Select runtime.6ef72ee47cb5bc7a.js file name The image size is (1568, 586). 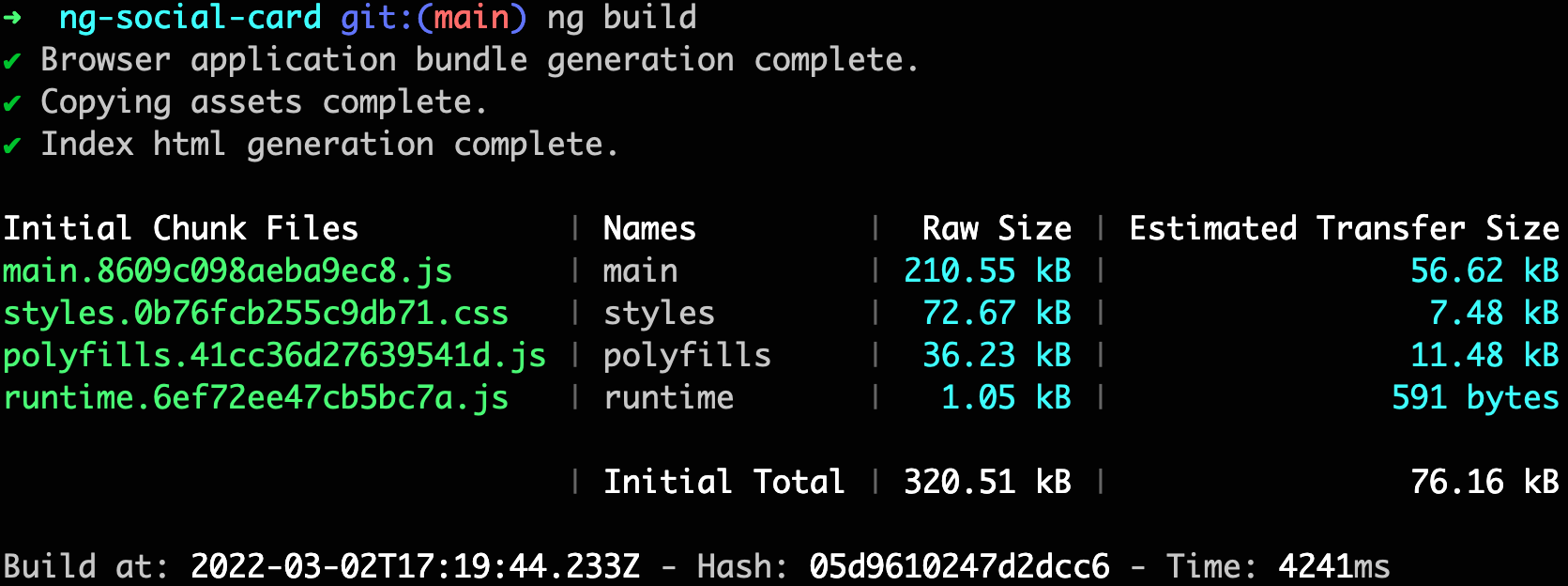[256, 398]
